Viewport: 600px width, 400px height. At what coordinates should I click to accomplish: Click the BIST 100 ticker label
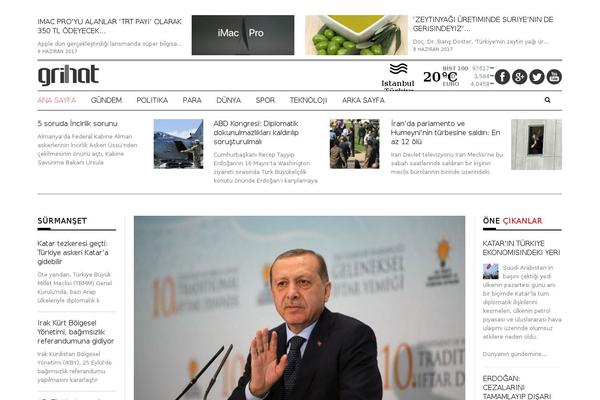click(x=455, y=68)
